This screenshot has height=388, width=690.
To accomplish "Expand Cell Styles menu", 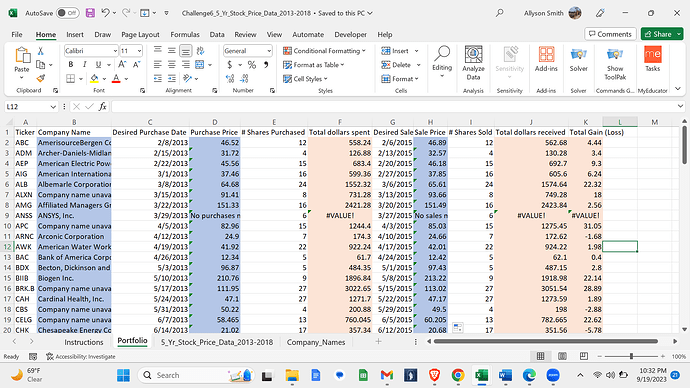I will point(305,79).
